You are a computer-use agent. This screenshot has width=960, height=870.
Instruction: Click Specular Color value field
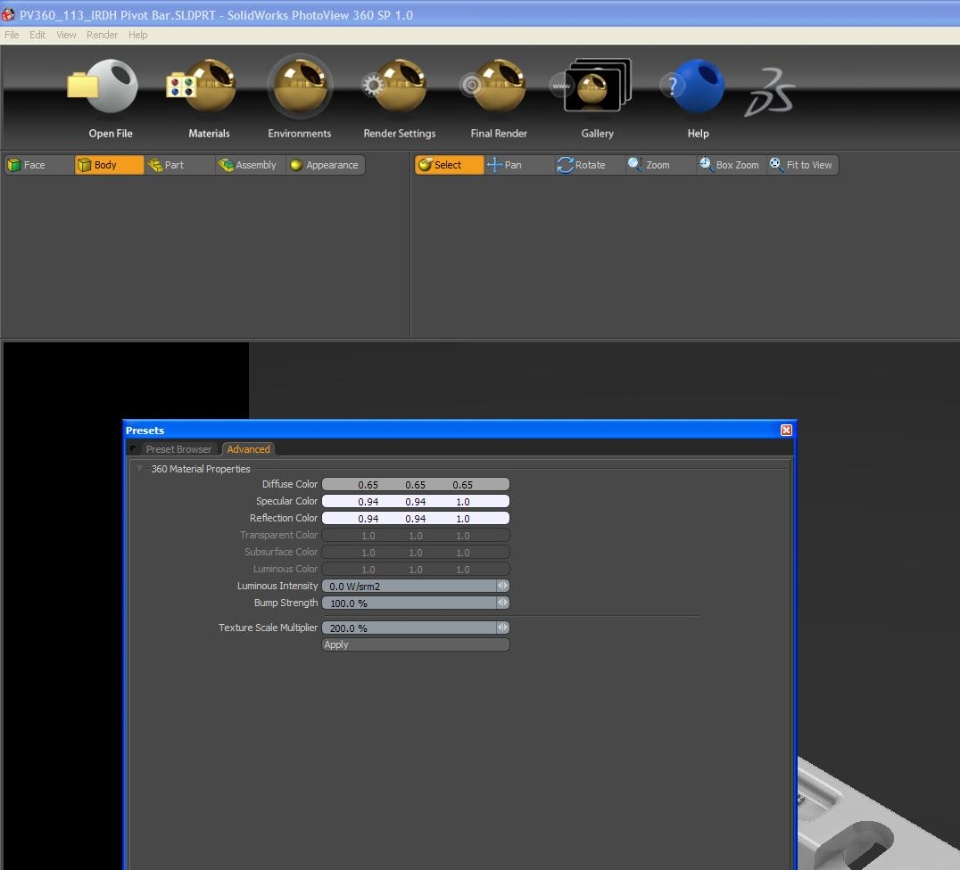coord(415,501)
